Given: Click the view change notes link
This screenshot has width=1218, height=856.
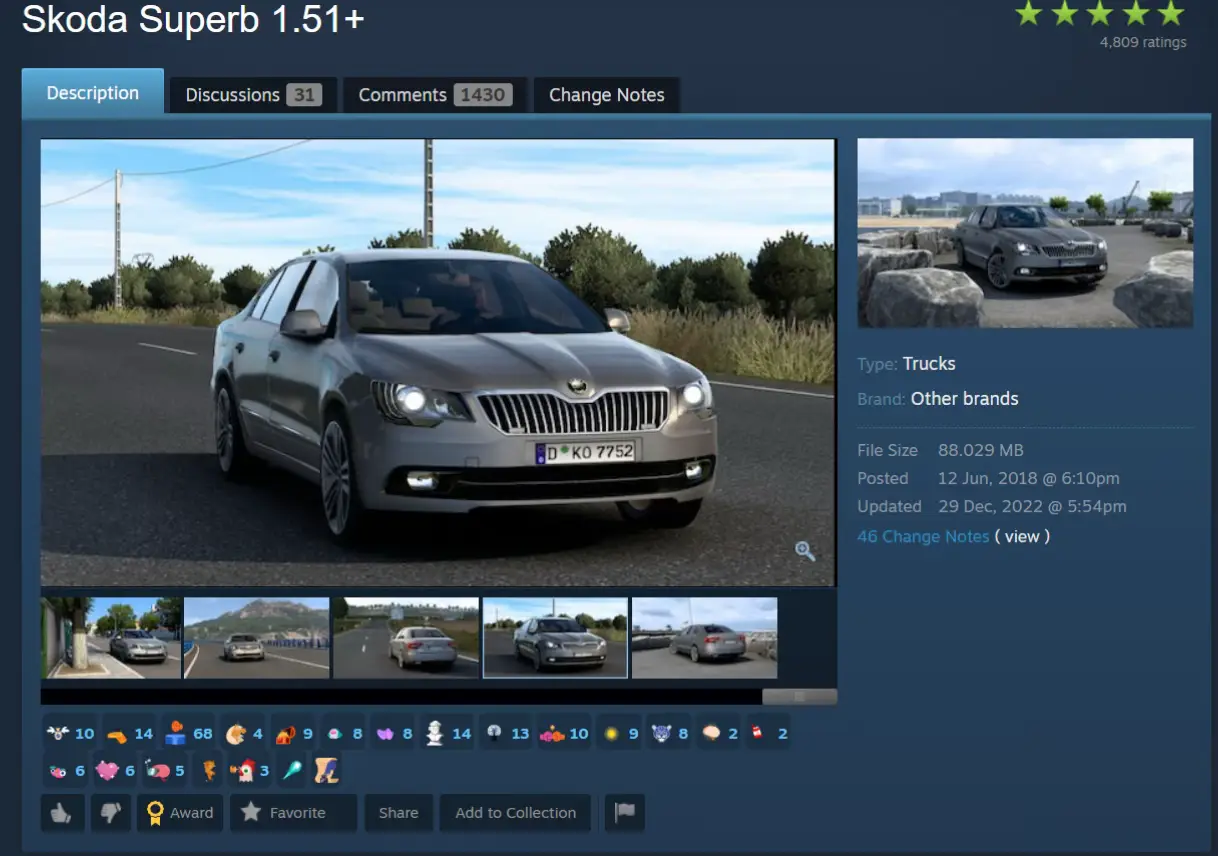Looking at the screenshot, I should 1022,536.
